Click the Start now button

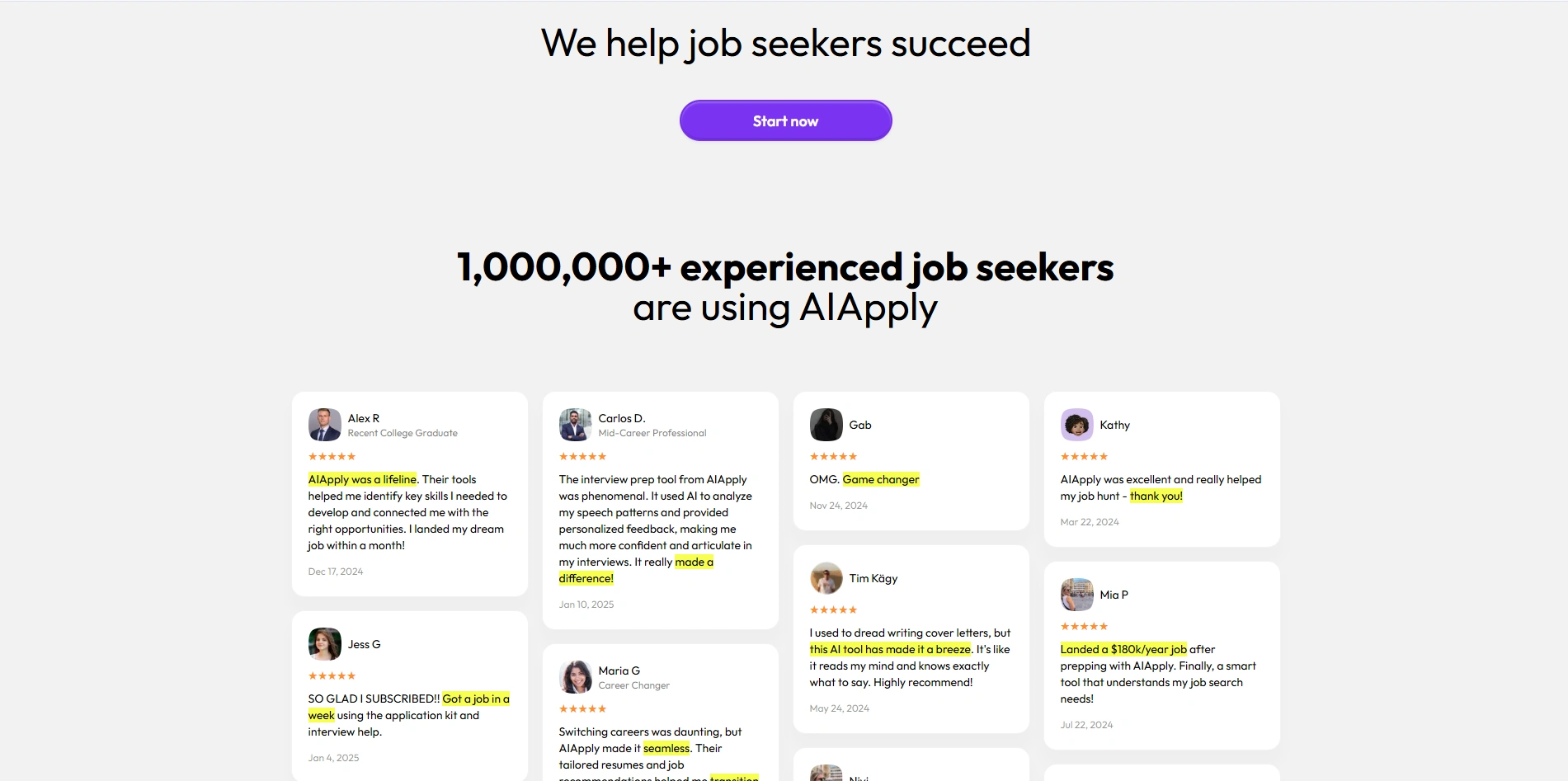click(x=785, y=121)
